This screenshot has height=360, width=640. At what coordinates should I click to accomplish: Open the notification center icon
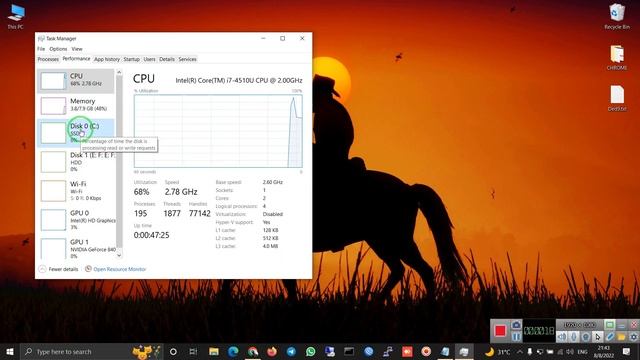[627, 351]
